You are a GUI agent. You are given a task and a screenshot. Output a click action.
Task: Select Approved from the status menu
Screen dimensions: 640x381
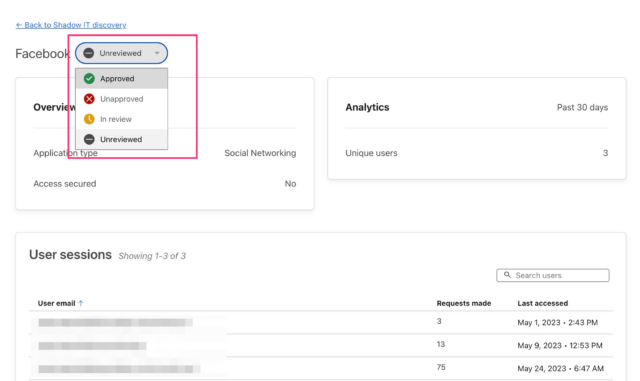click(121, 78)
